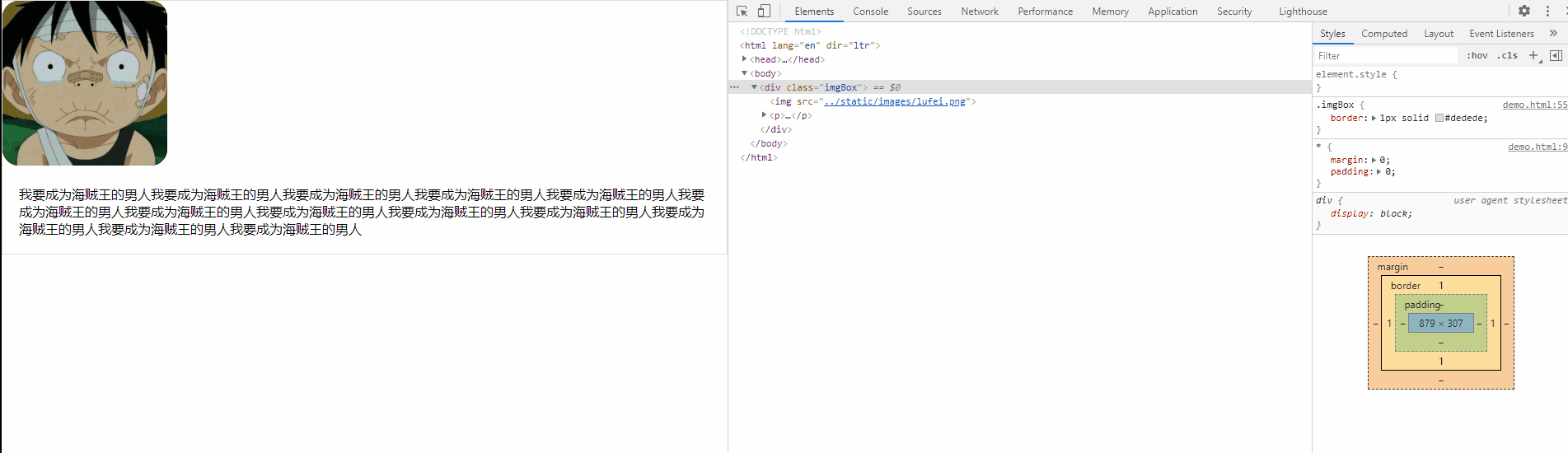Viewport: 1568px width, 453px height.
Task: Open the Lighthouse tab
Action: (x=1303, y=12)
